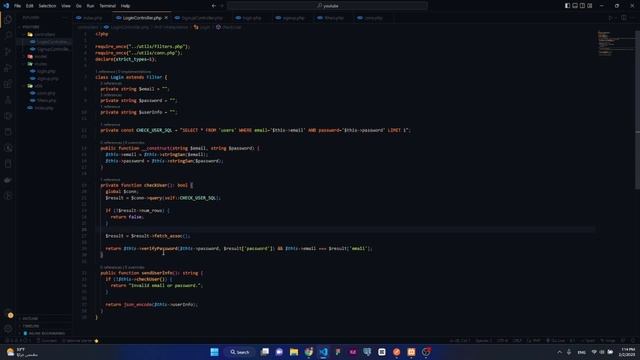
Task: Open the Source Control view
Action: 8,51
